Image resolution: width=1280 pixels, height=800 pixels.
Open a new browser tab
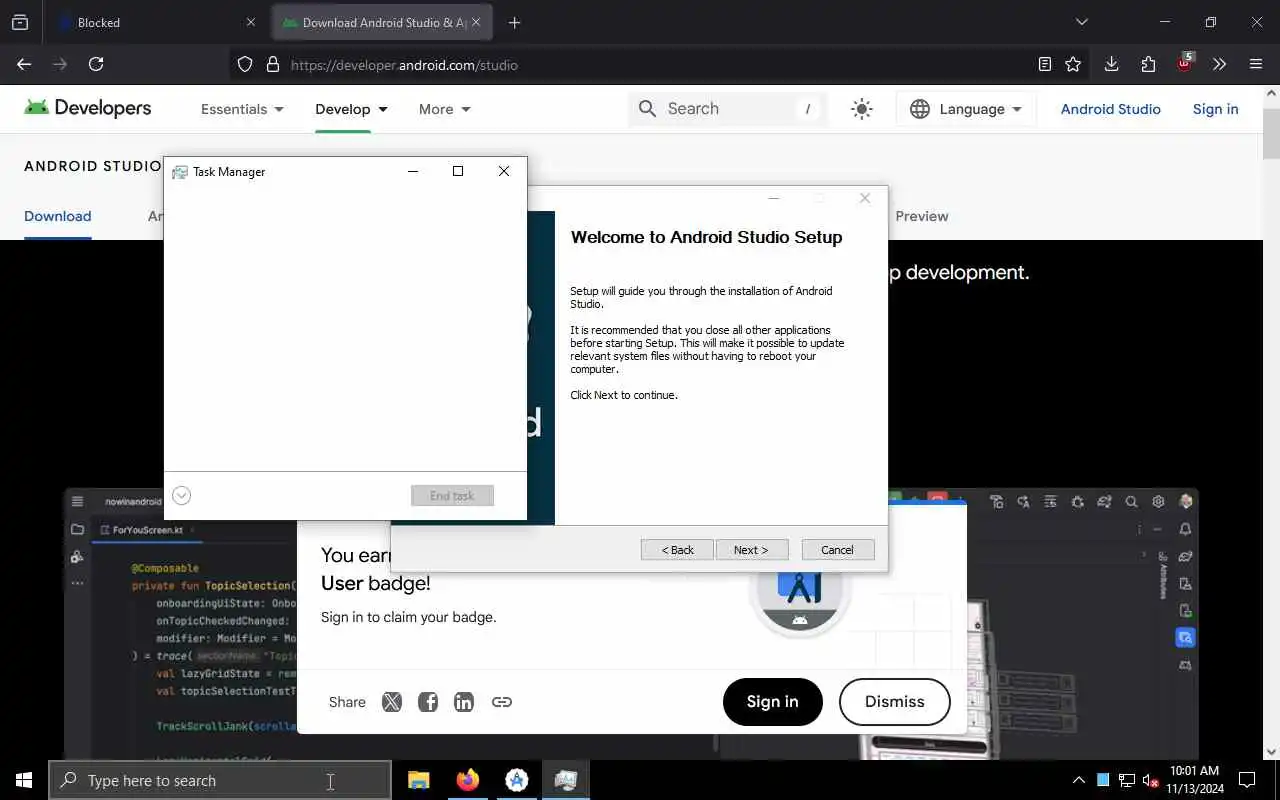pos(514,22)
